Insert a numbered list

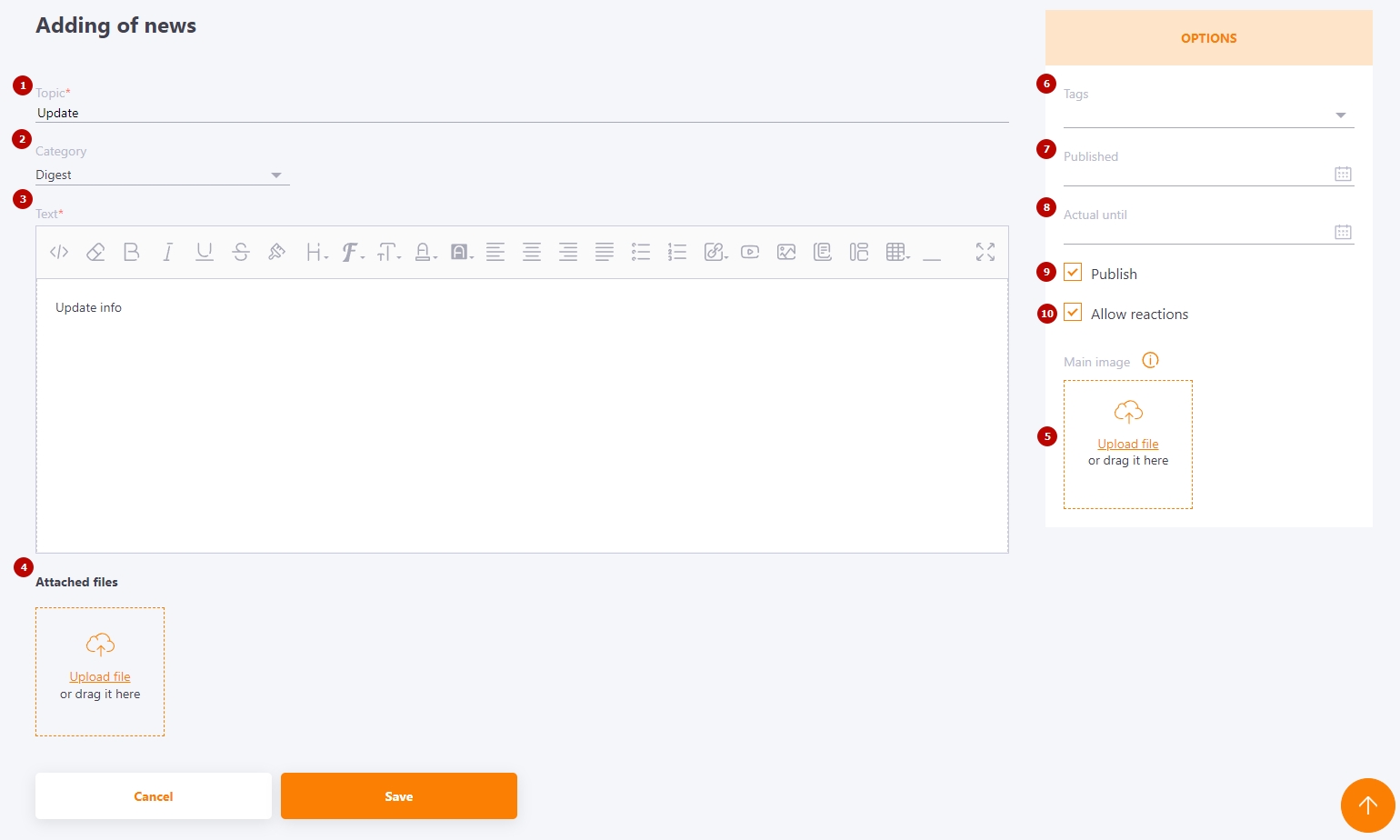677,252
